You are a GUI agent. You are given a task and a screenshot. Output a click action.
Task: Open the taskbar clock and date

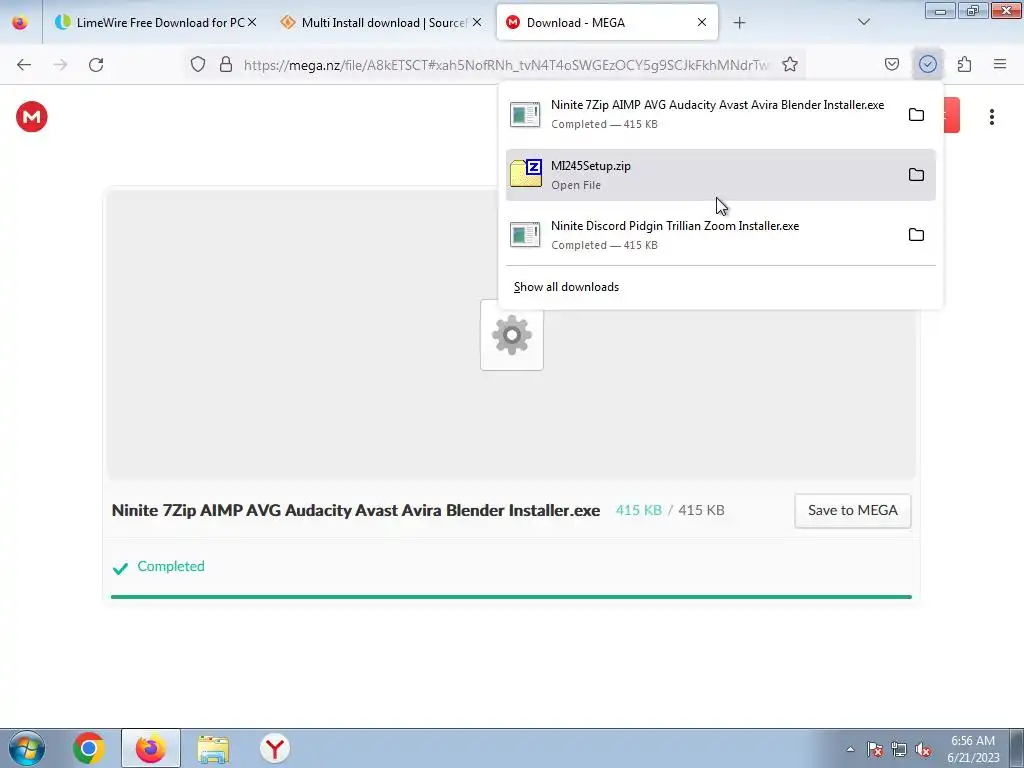pyautogui.click(x=973, y=749)
